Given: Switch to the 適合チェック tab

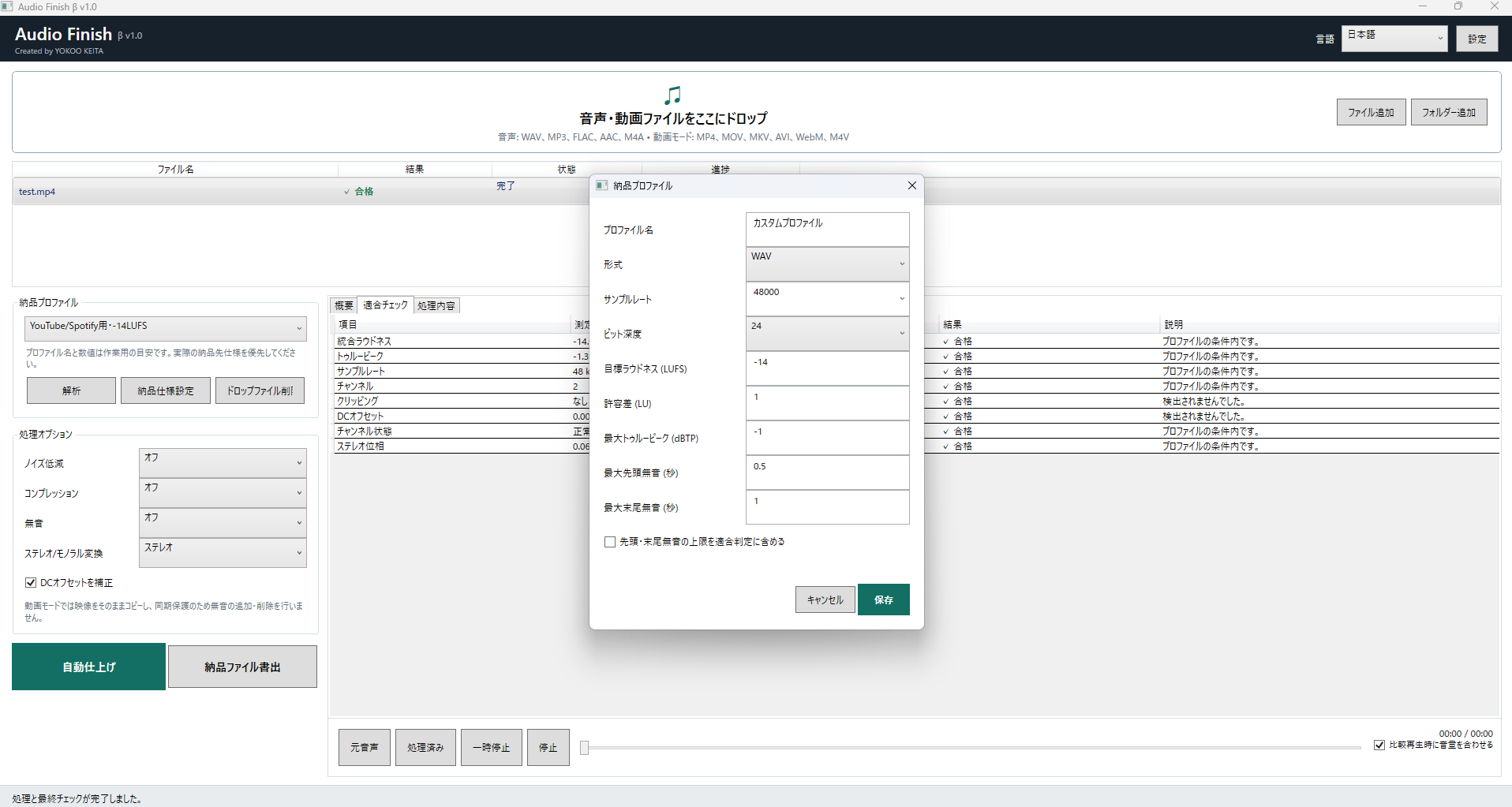Looking at the screenshot, I should coord(385,304).
